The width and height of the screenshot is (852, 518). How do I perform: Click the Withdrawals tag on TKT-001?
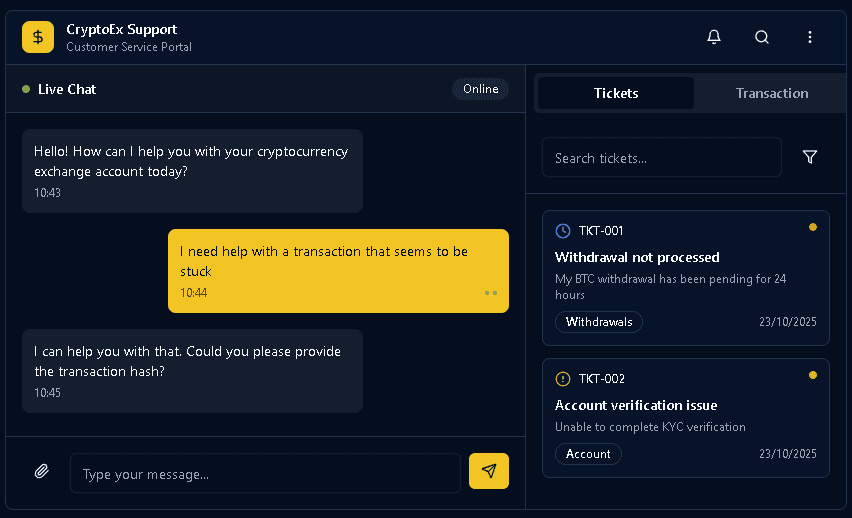[x=598, y=322]
